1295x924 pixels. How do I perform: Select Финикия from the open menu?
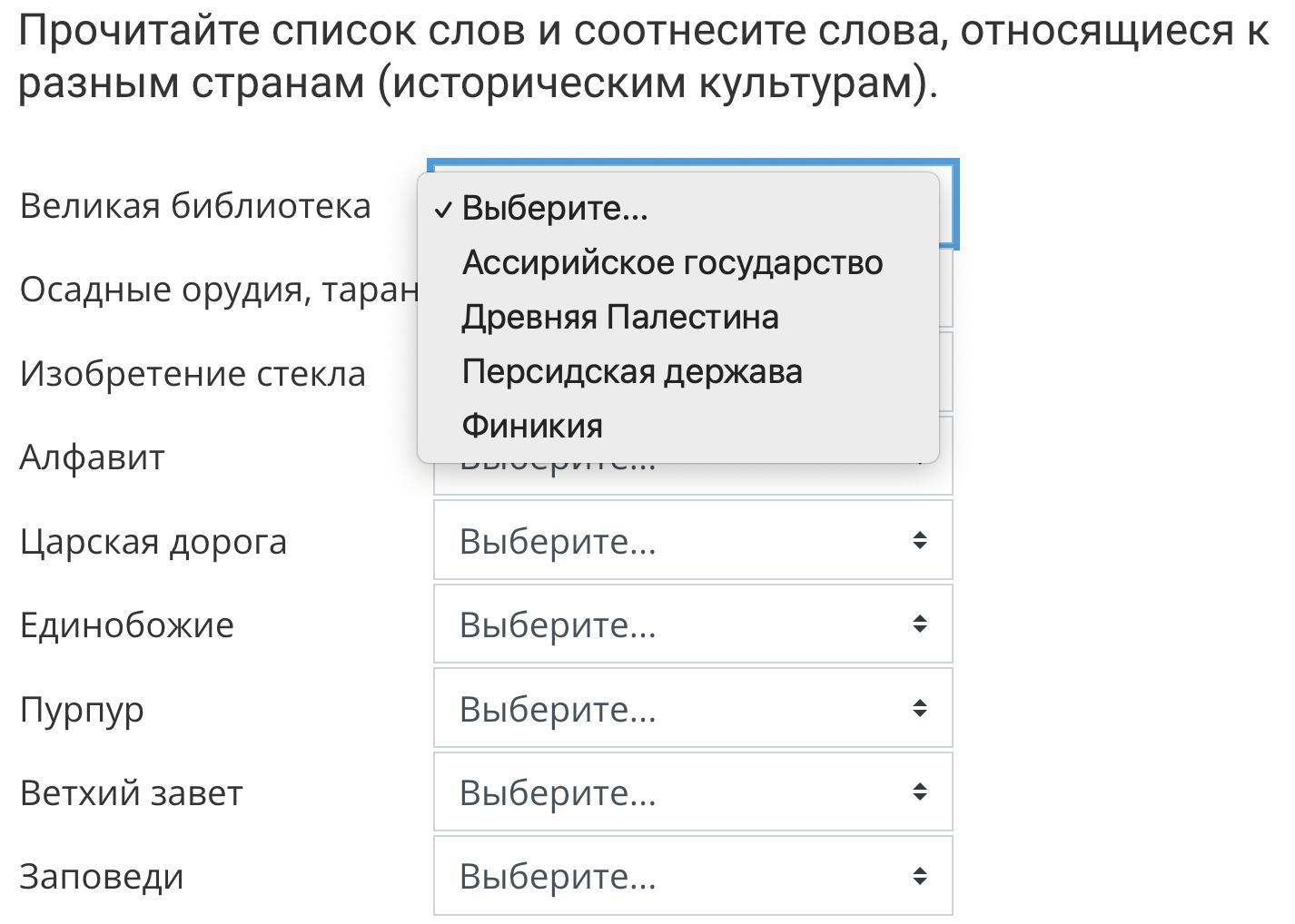click(532, 426)
